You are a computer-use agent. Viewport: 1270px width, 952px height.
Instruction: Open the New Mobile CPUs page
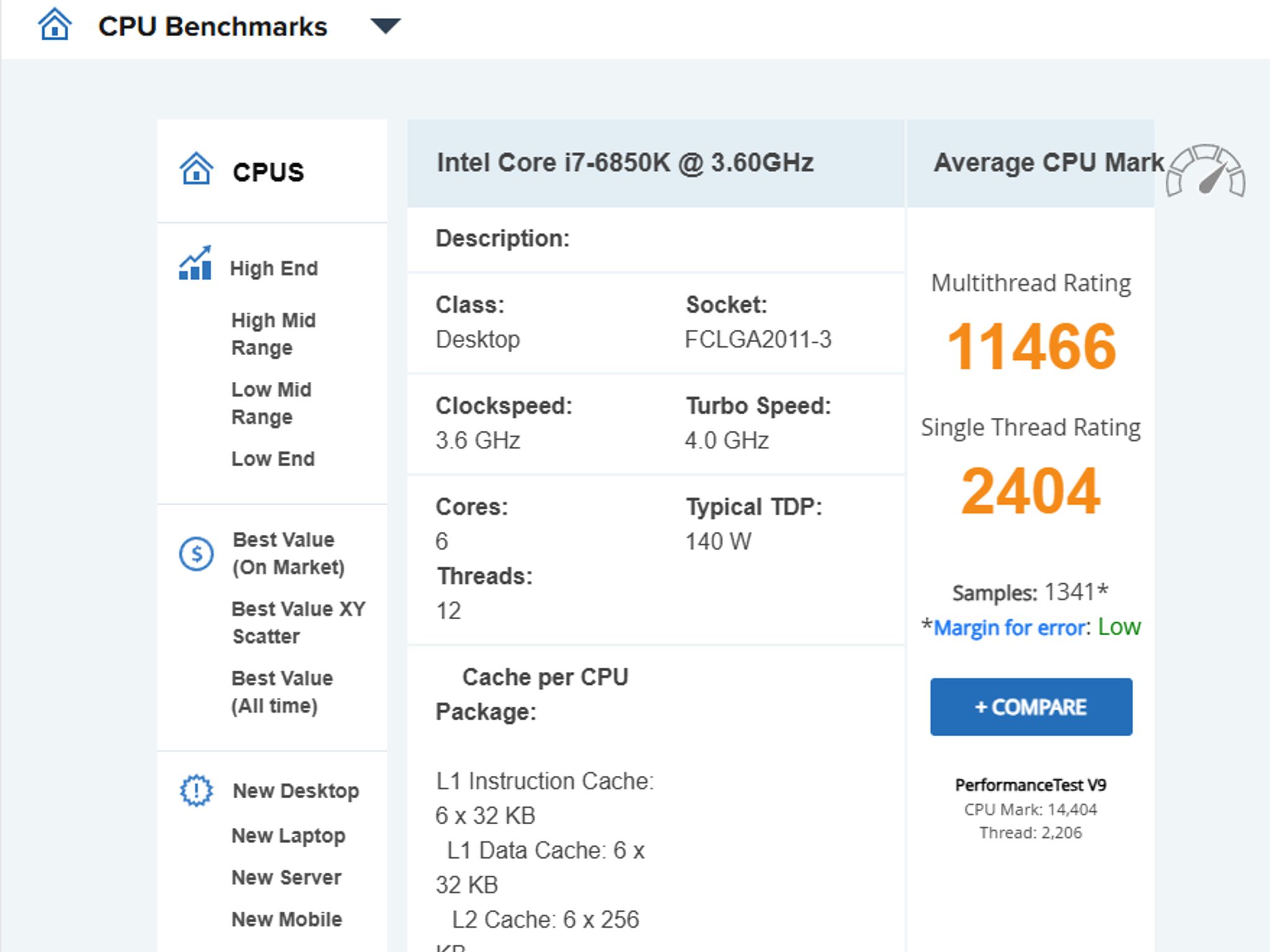point(286,919)
